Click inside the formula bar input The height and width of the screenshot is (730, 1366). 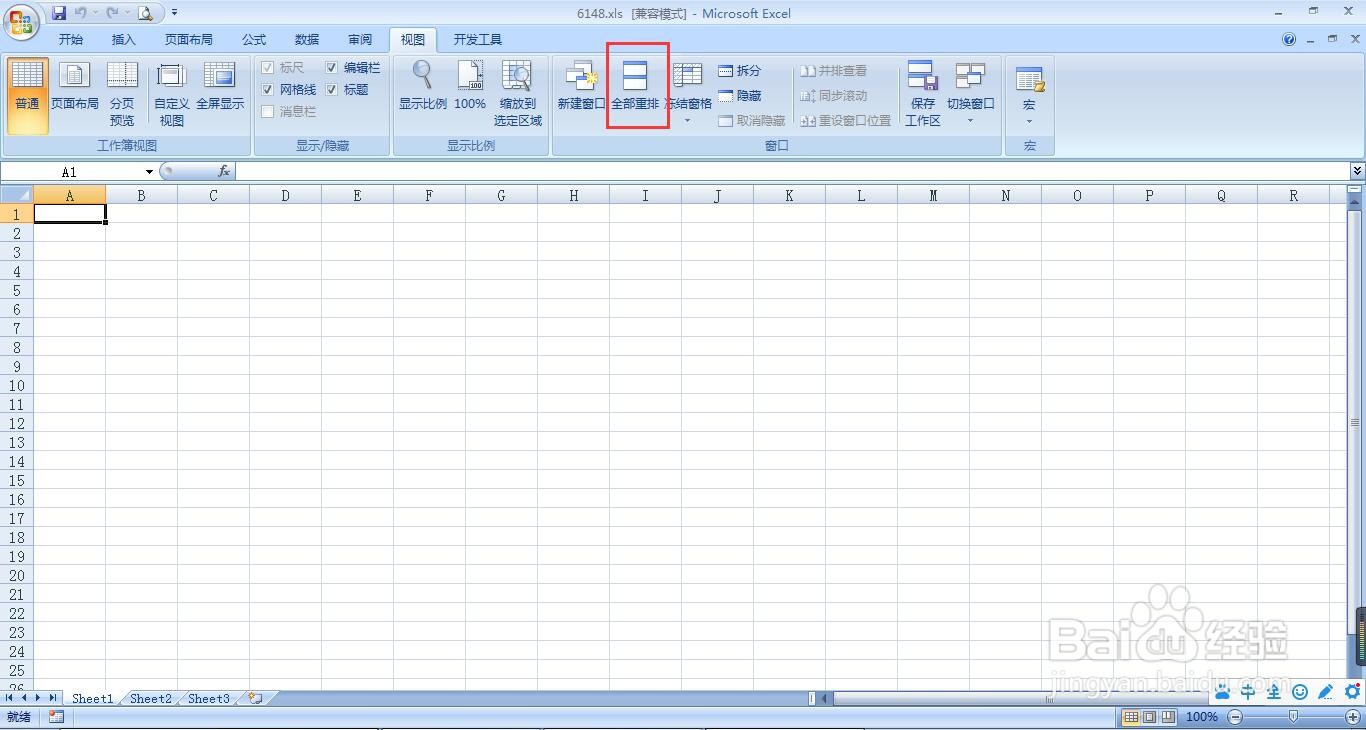click(x=790, y=172)
